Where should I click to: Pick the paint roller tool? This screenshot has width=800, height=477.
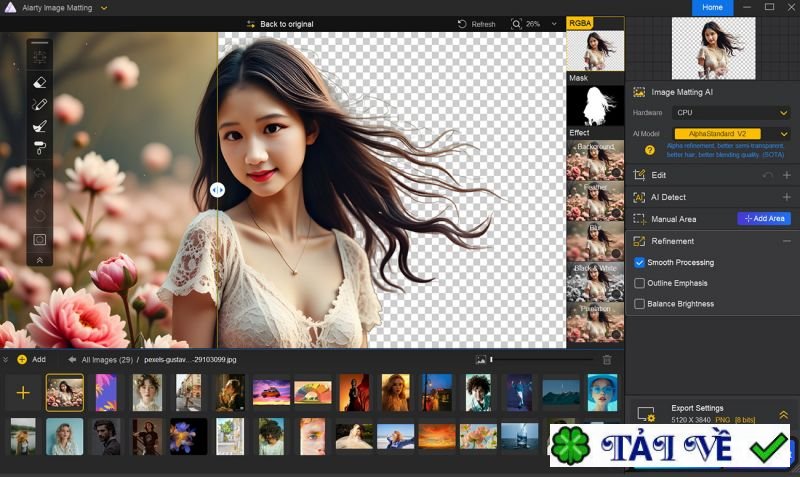40,148
